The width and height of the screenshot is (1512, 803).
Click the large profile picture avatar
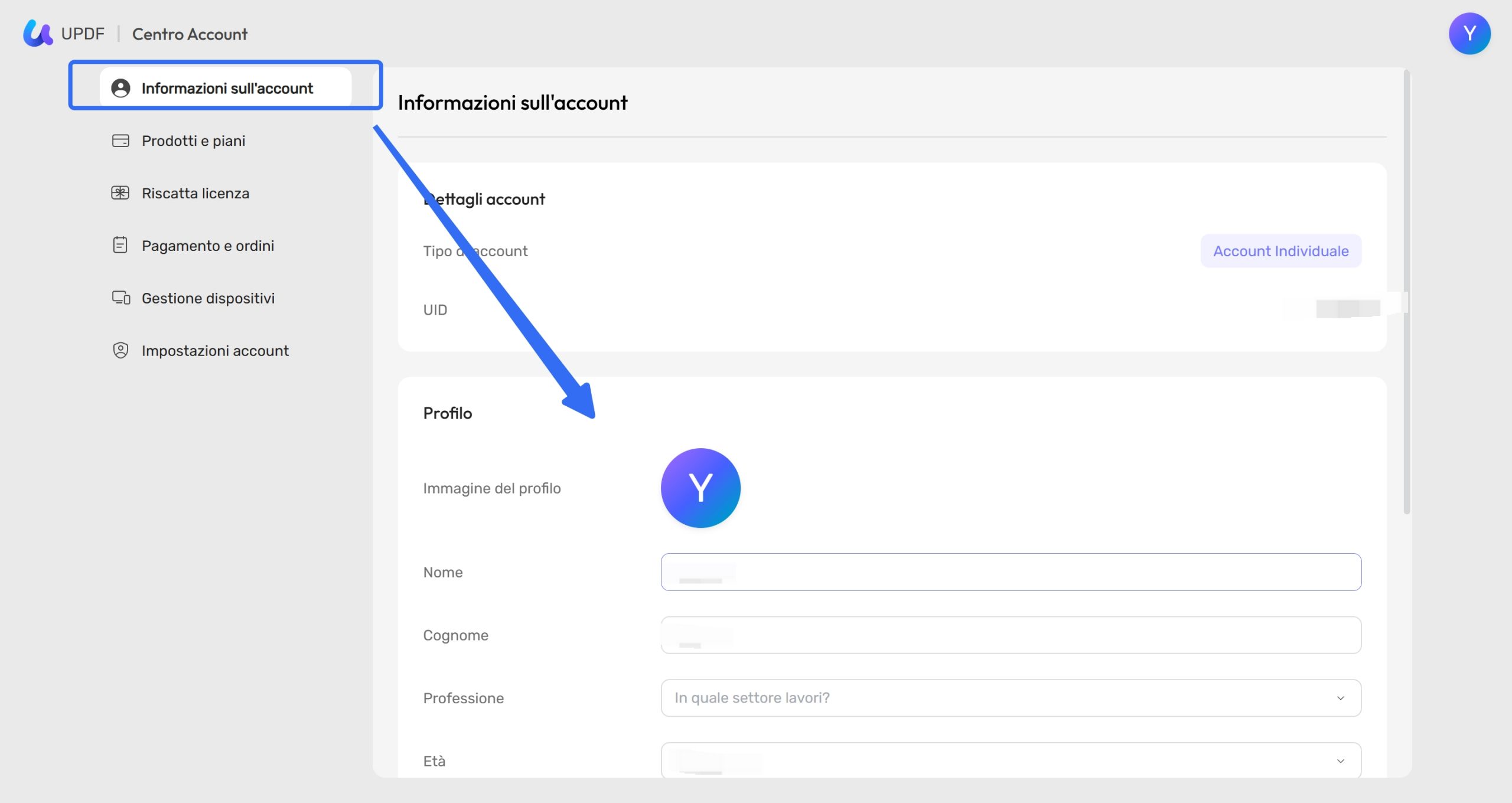coord(700,488)
